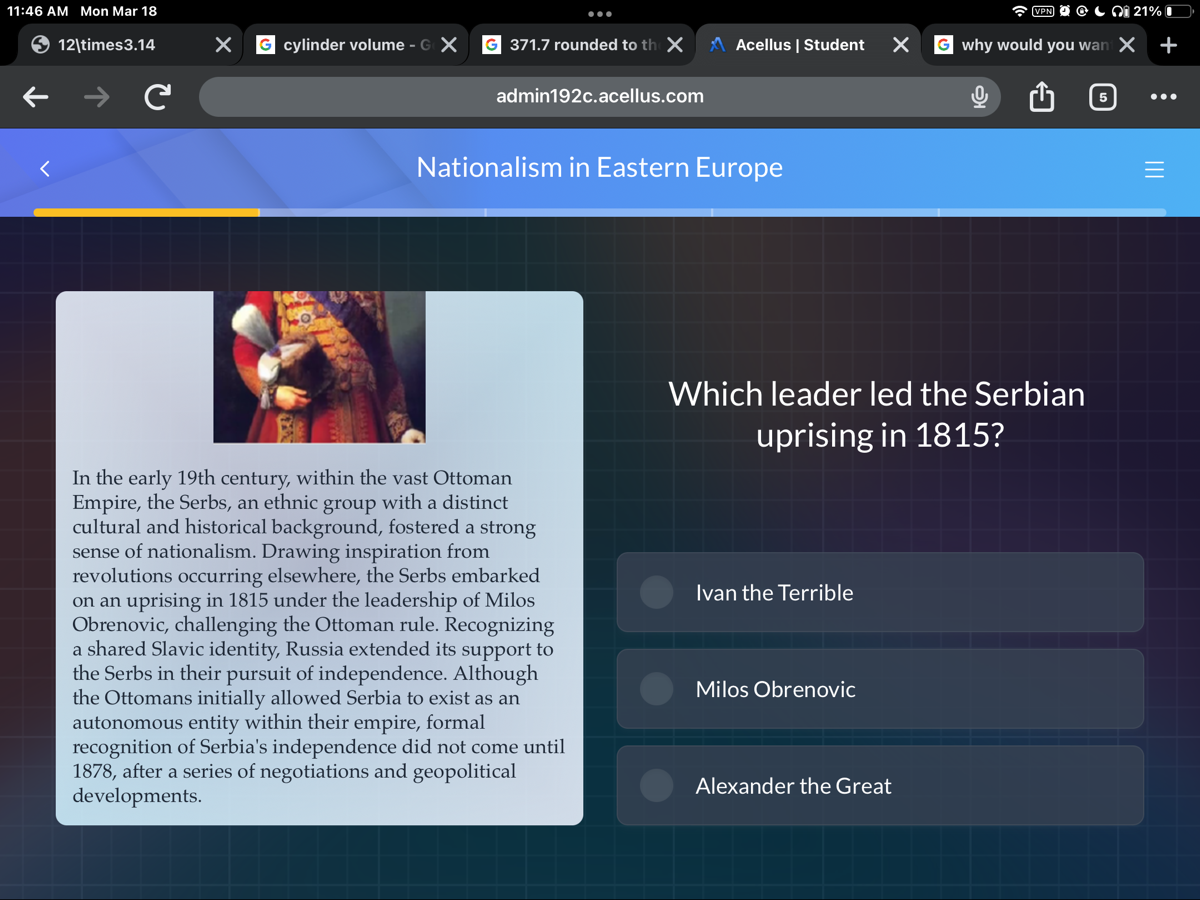Click the yellow lesson progress bar
1200x900 pixels.
pos(146,211)
